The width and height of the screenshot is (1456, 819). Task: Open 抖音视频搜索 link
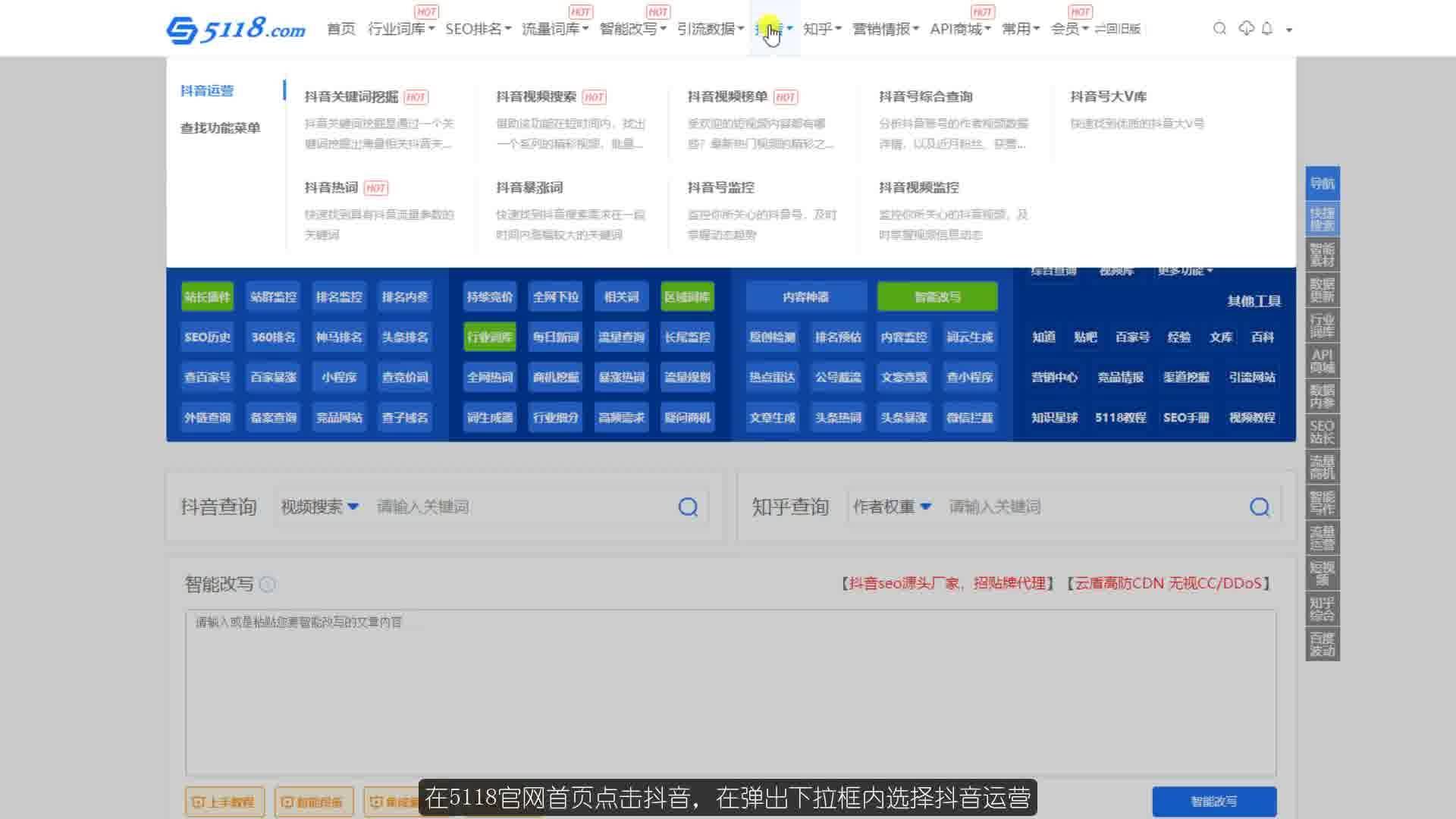point(536,96)
